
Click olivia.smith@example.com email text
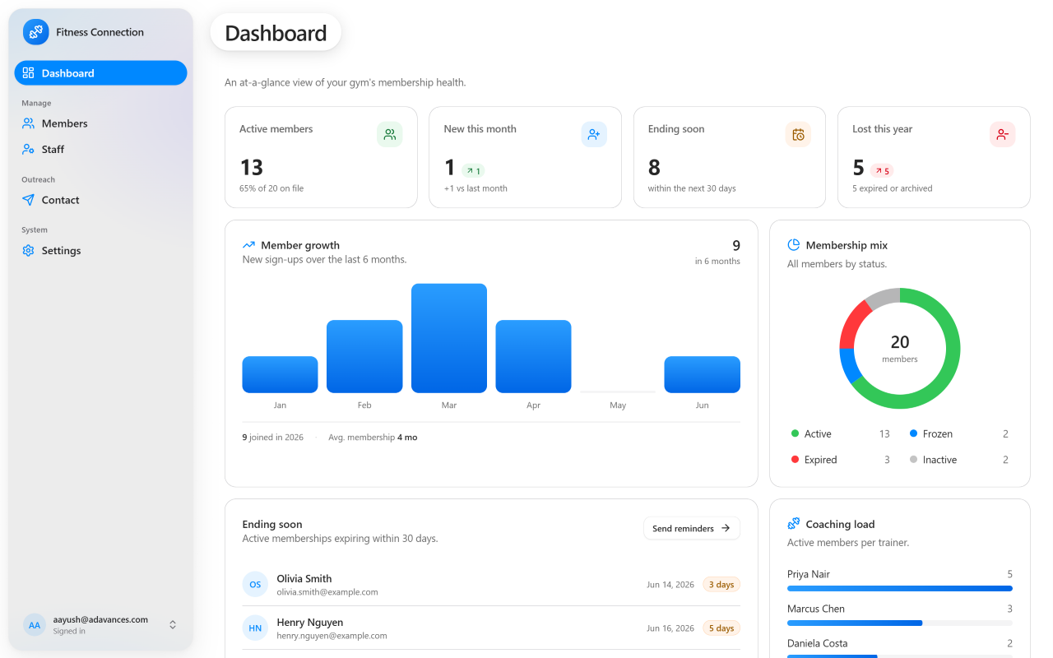point(327,592)
